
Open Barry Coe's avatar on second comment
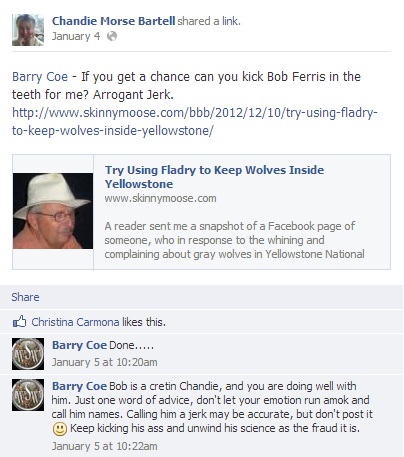pyautogui.click(x=28, y=395)
